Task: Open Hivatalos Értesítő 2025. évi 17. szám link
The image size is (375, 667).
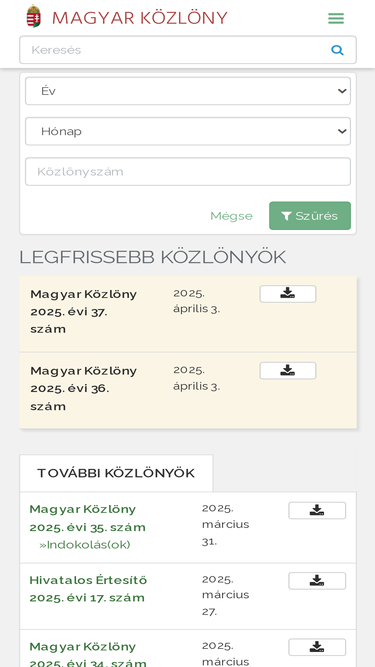Action: (x=88, y=589)
